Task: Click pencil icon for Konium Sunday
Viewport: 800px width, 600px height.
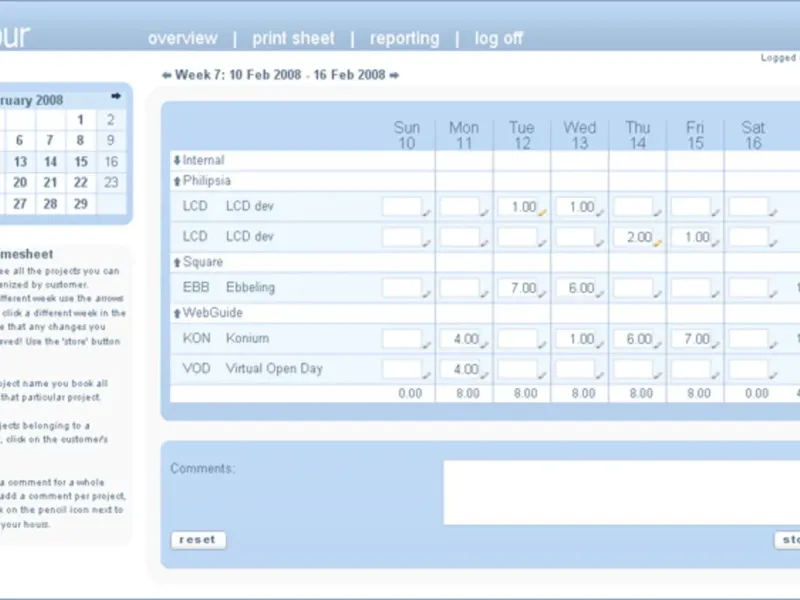Action: point(427,345)
